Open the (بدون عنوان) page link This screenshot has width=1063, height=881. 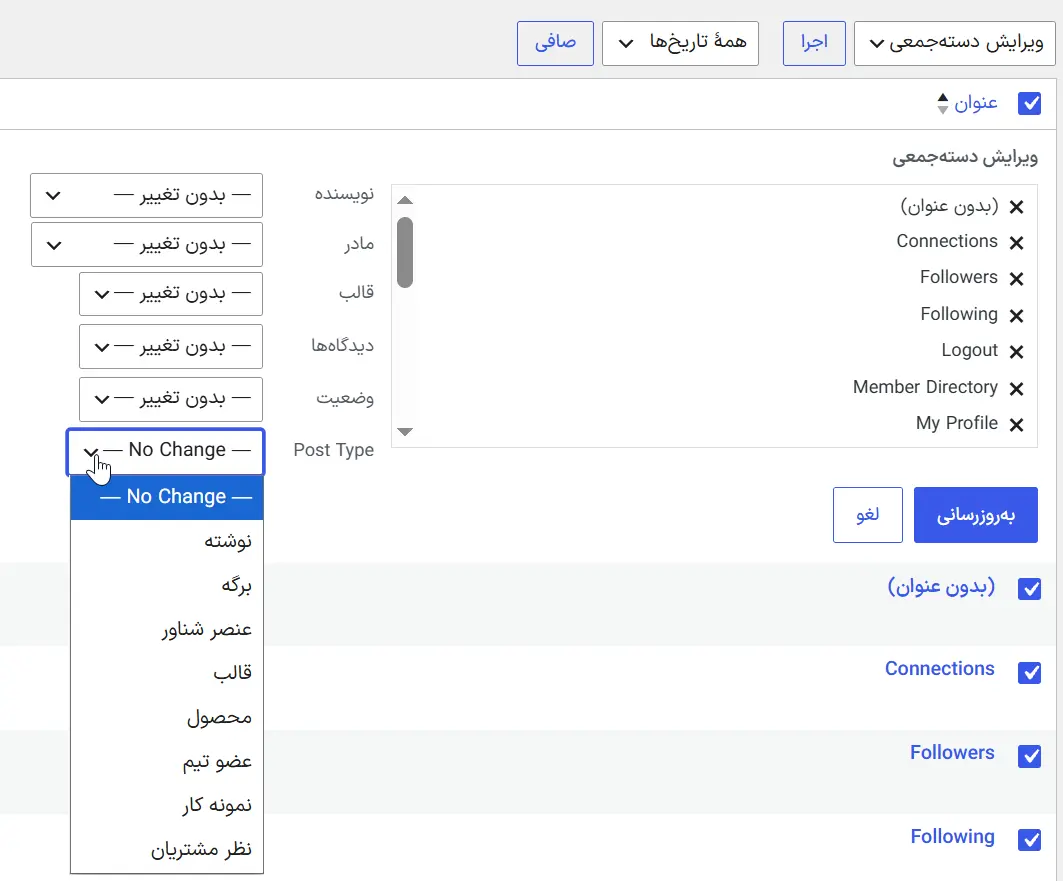pos(941,587)
